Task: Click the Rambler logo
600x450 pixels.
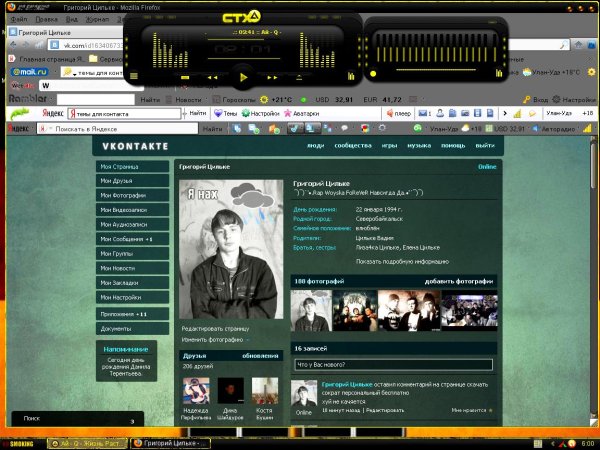Action: pyautogui.click(x=28, y=99)
